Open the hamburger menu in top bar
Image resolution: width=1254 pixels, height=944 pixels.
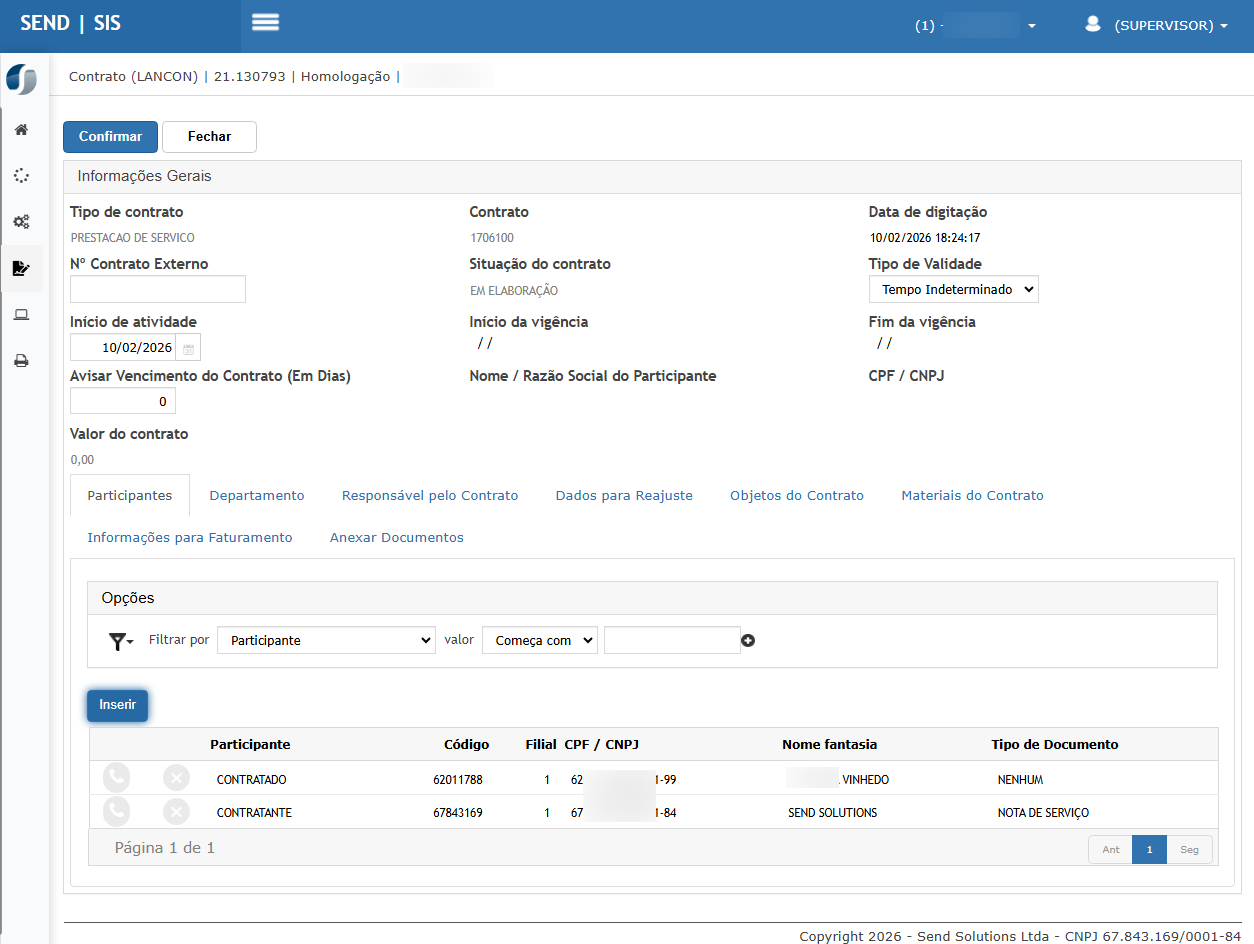(265, 23)
